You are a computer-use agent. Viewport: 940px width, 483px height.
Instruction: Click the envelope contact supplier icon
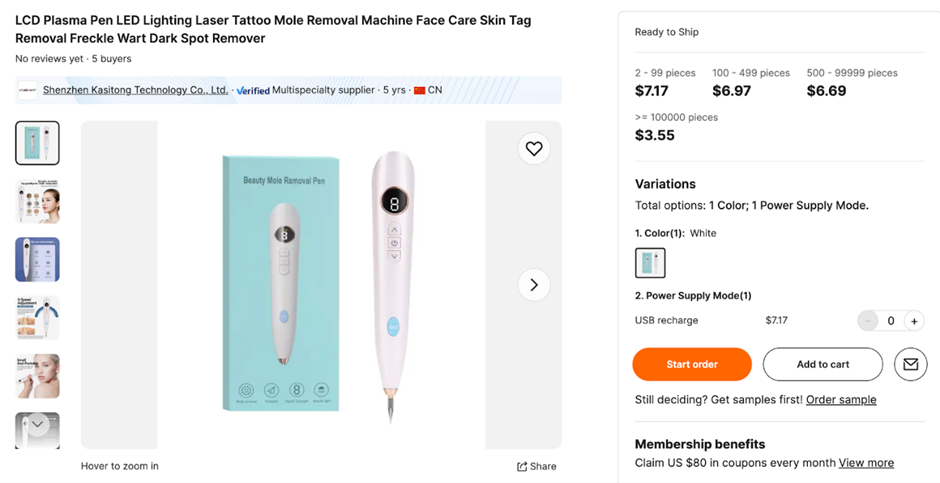point(910,365)
